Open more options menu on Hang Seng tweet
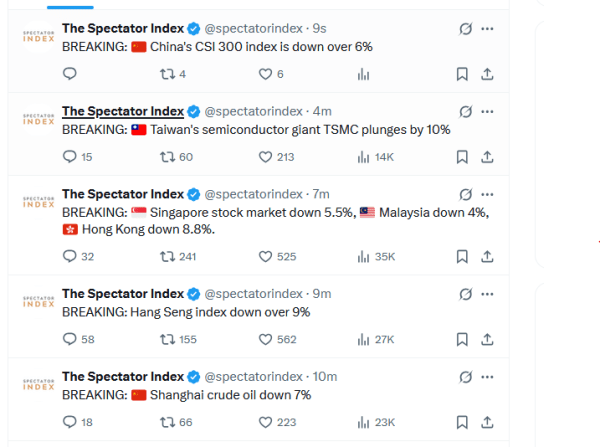This screenshot has height=447, width=600. click(x=487, y=294)
